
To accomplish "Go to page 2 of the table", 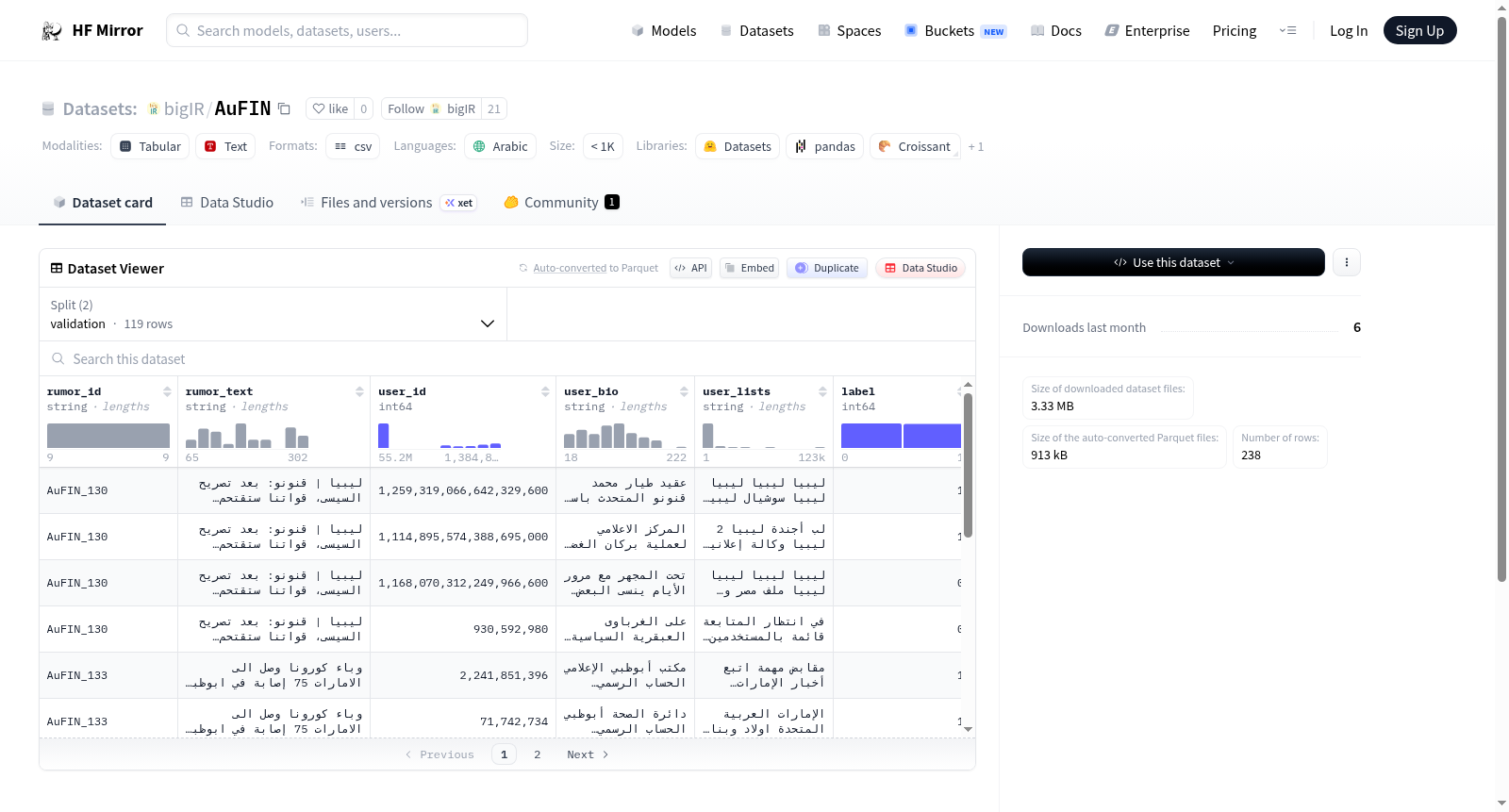I will 538,754.
